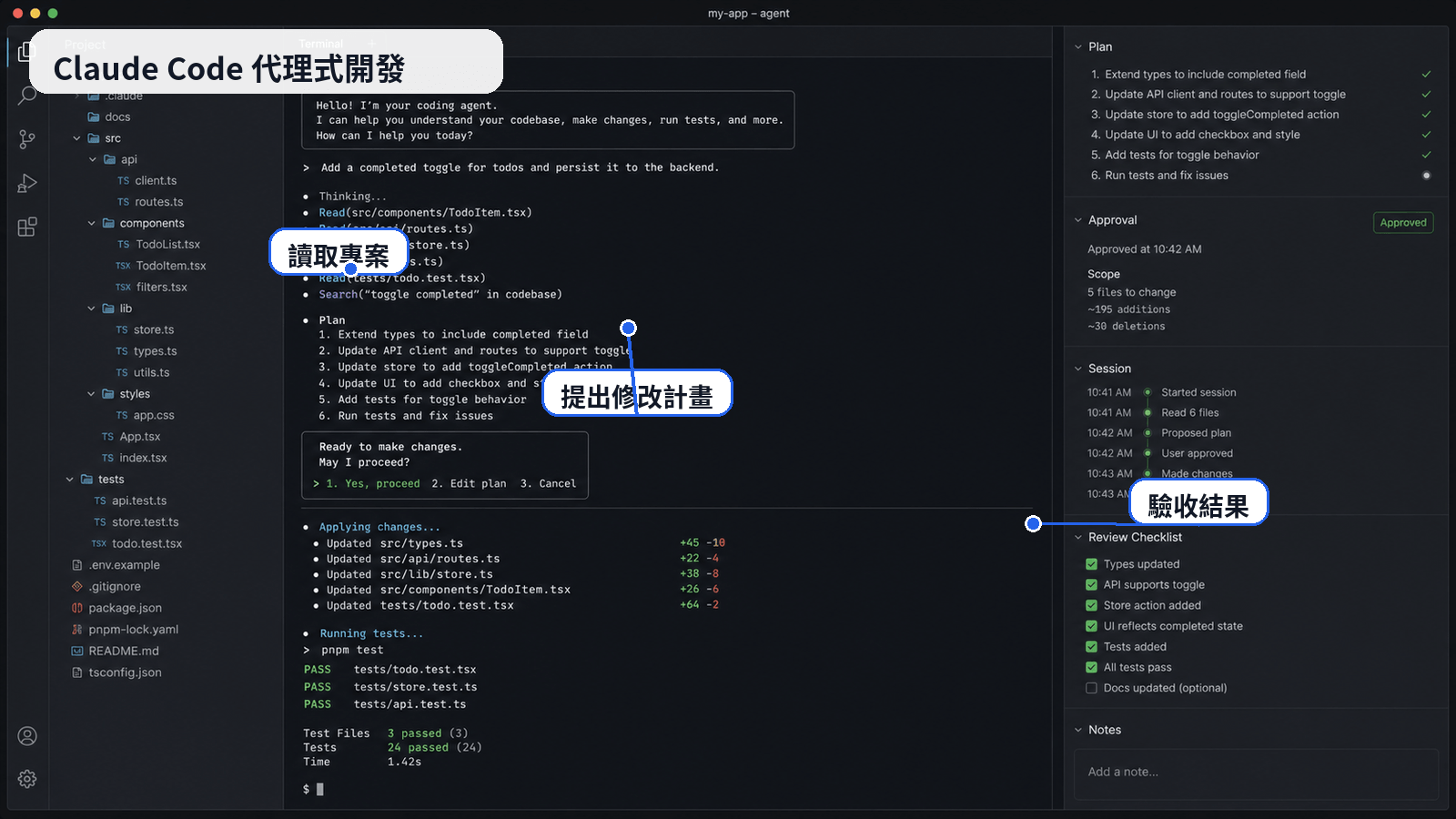Click the package.json file icon
This screenshot has width=1456, height=819.
77,608
